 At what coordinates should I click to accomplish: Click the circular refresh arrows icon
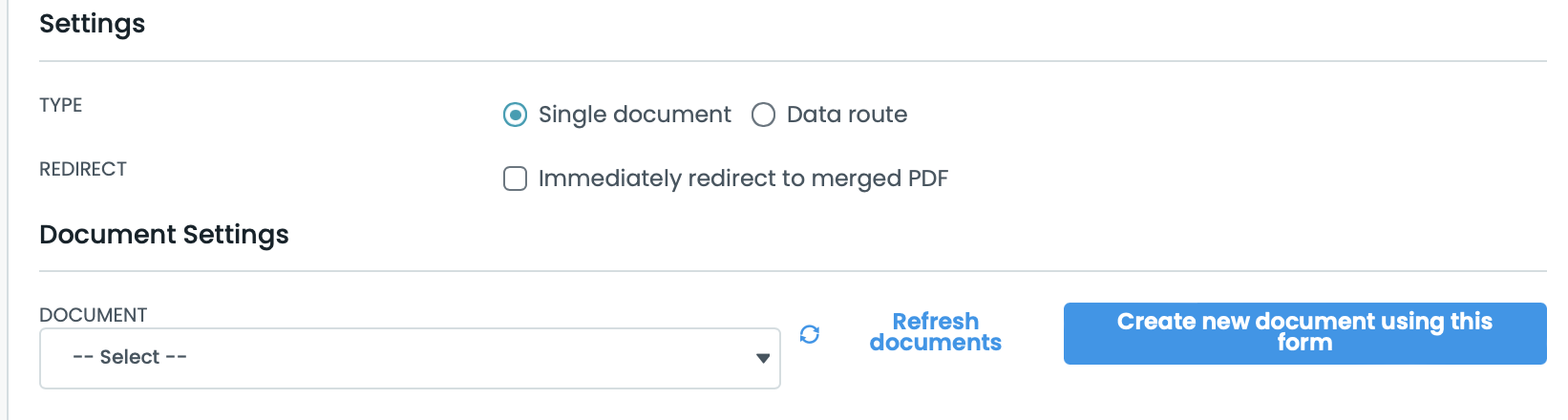click(x=810, y=334)
